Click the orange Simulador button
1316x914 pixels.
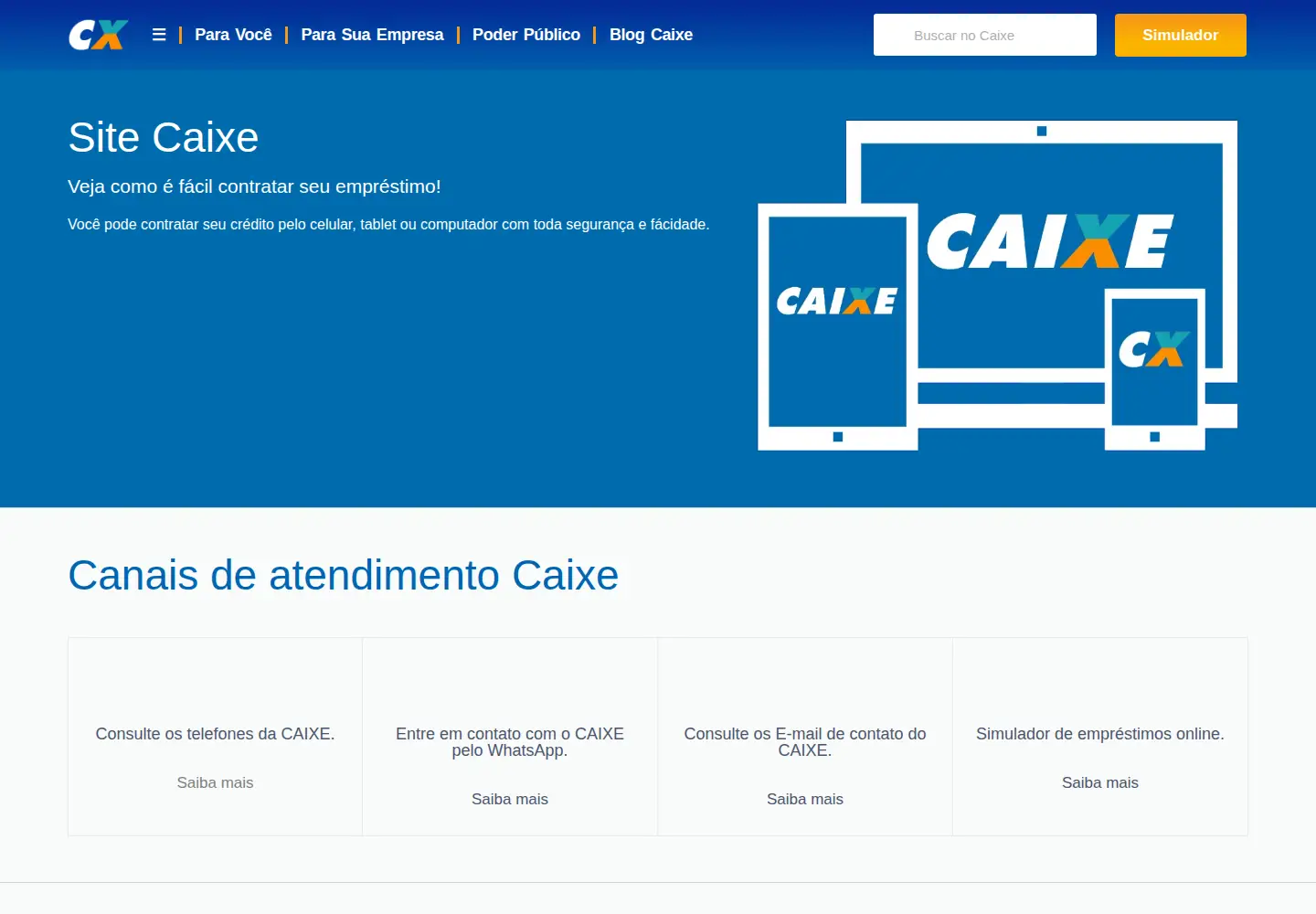click(1181, 35)
